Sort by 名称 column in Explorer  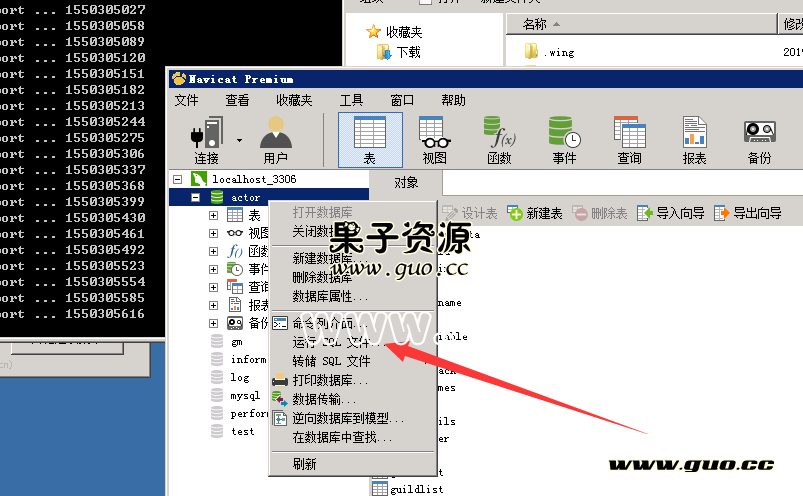[641, 24]
